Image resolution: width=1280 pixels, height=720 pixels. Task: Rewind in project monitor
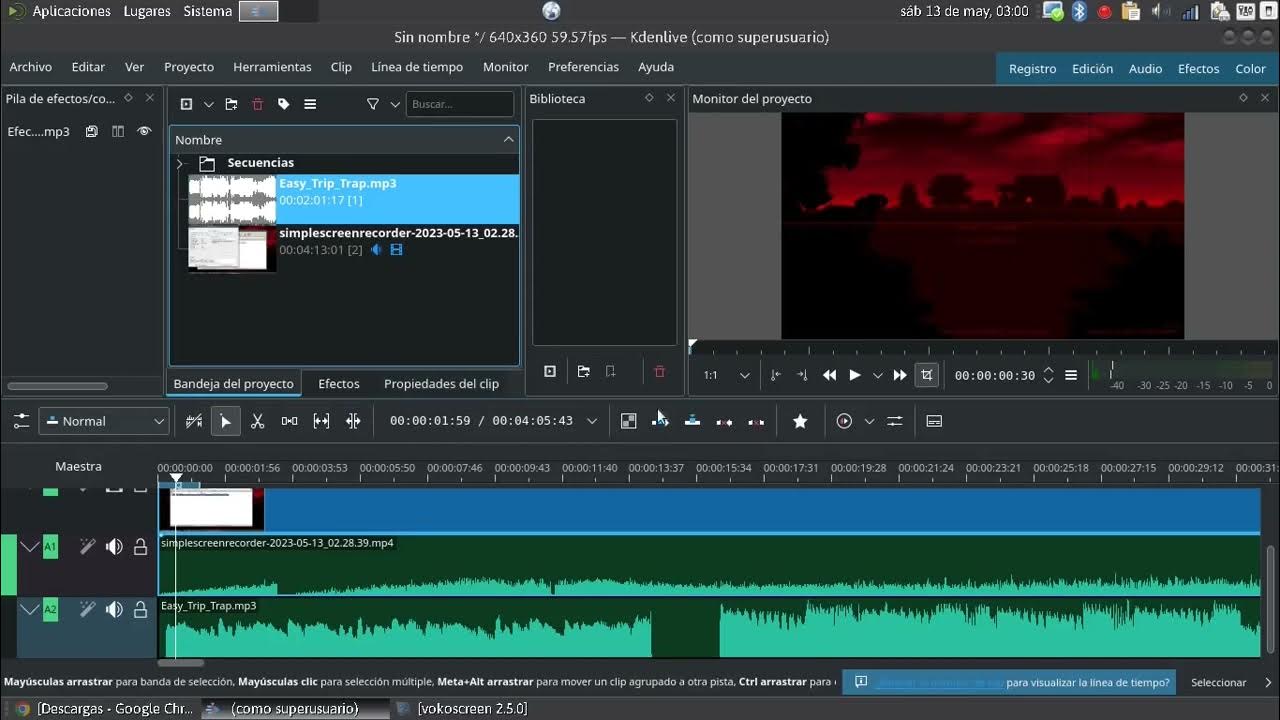point(829,375)
